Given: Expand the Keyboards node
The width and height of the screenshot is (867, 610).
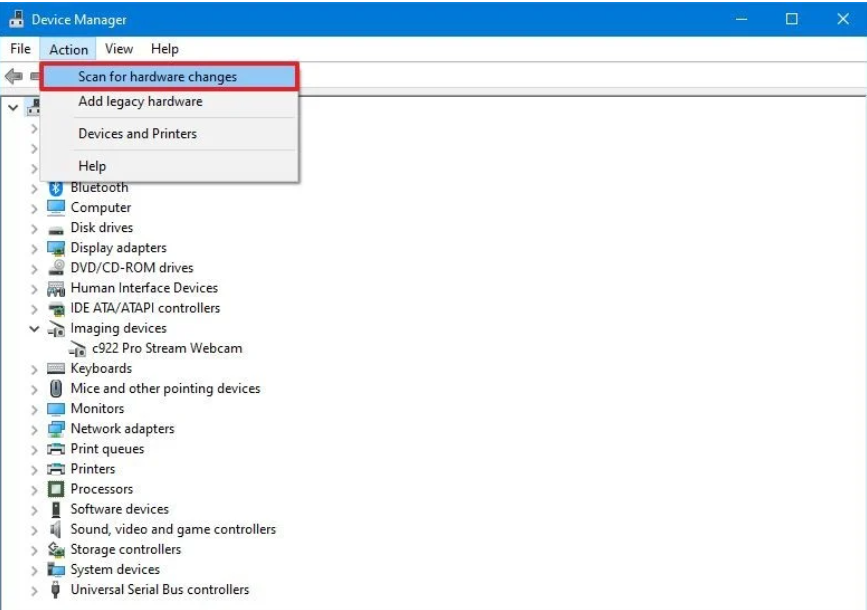Looking at the screenshot, I should tap(34, 370).
